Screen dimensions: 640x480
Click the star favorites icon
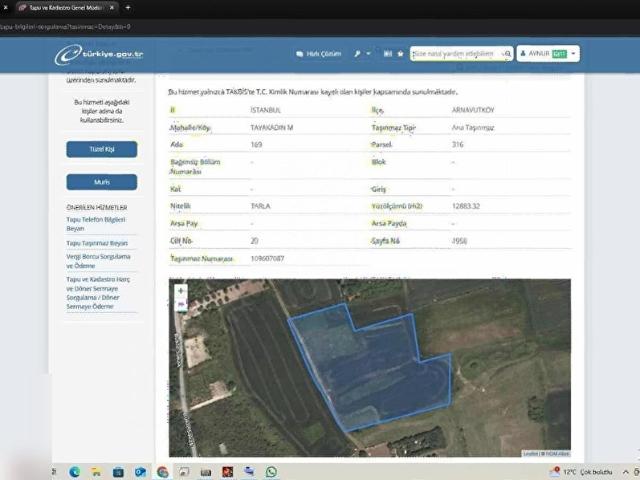(x=401, y=54)
